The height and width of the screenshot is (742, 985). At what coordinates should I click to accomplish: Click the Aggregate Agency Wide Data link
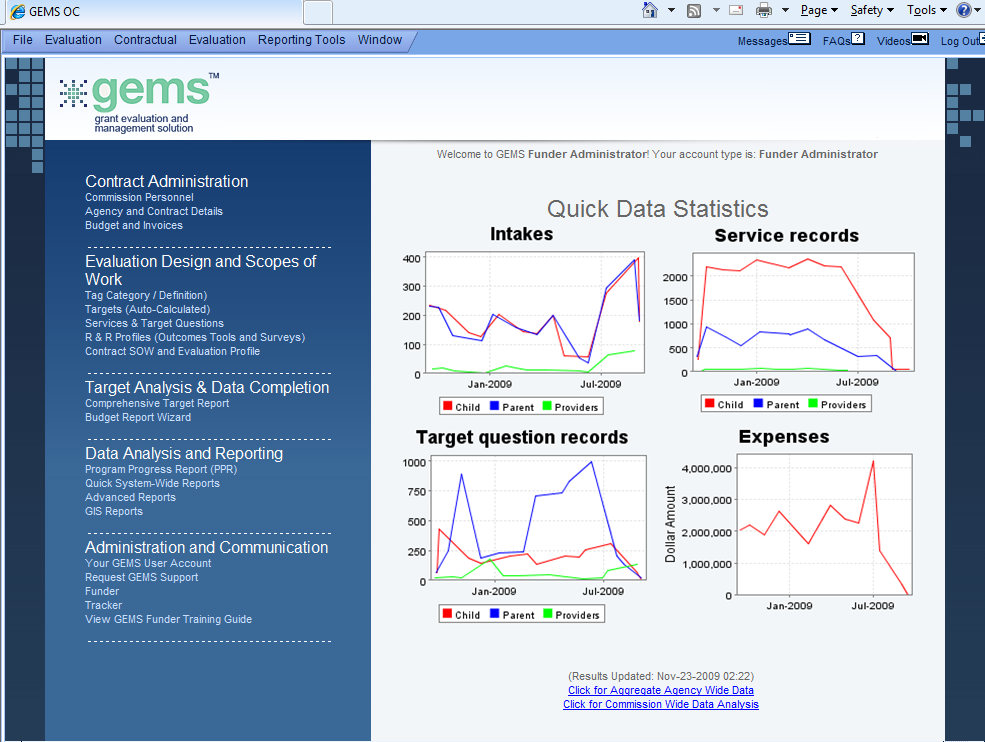coord(660,690)
